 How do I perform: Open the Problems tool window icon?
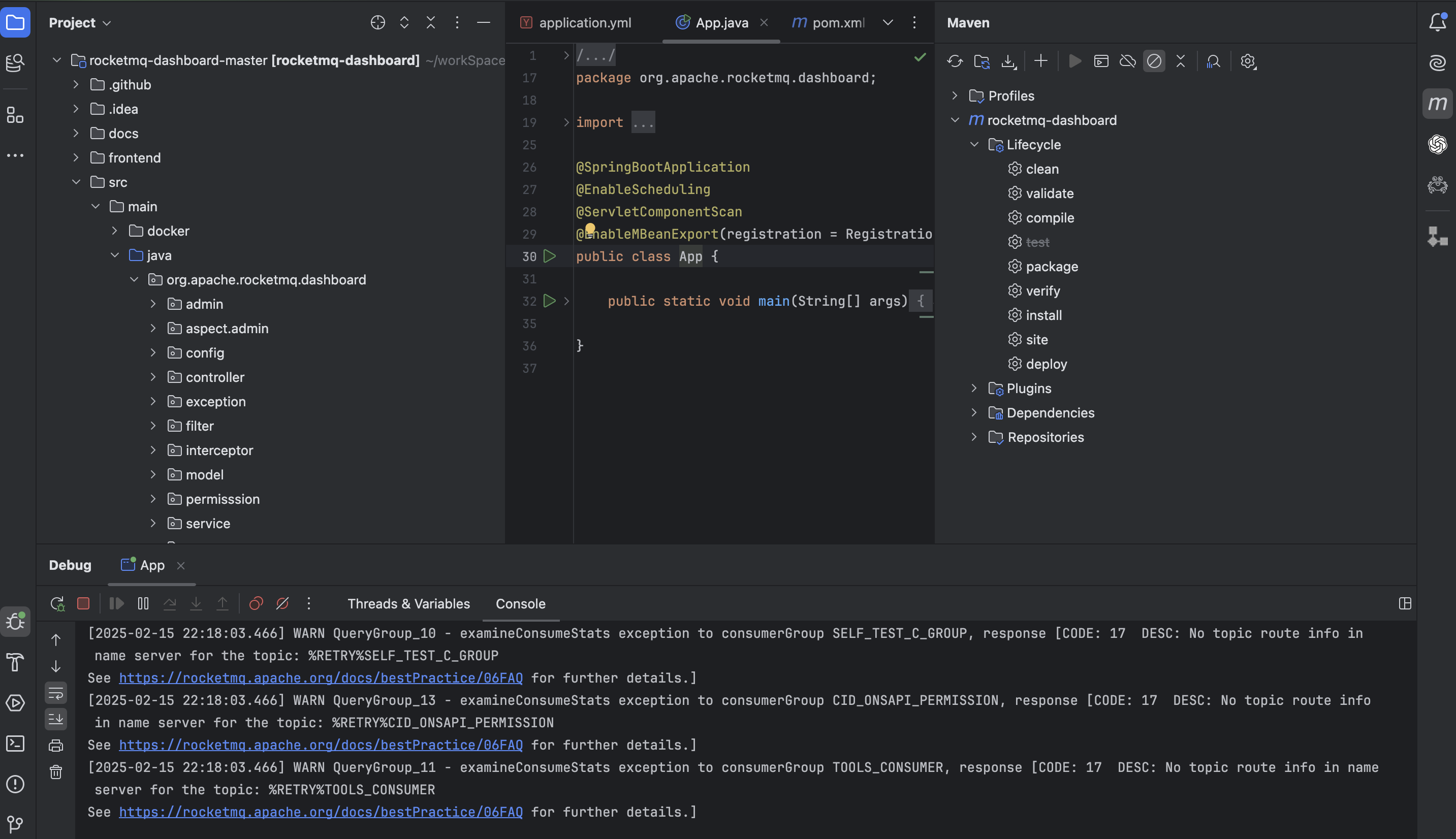[16, 784]
